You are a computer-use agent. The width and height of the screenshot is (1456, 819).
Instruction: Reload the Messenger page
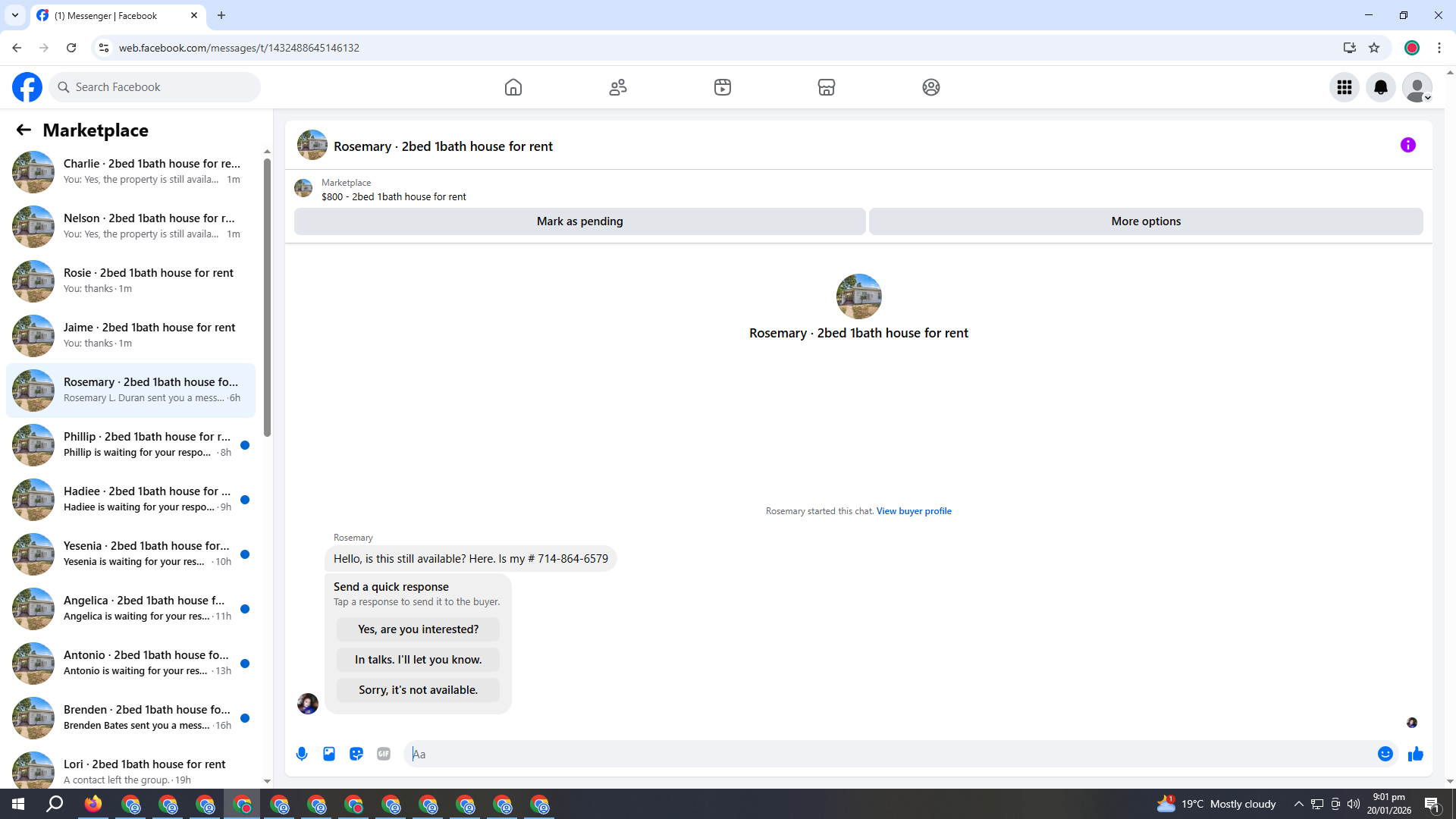click(71, 48)
